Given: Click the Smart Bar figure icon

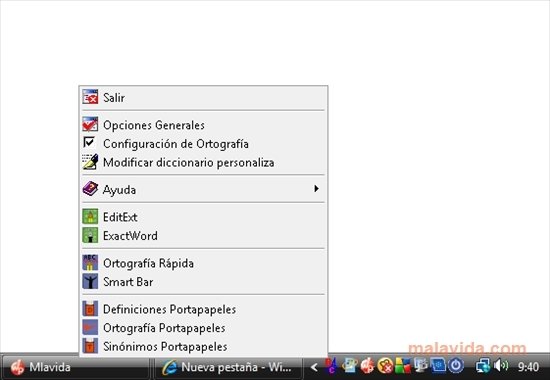Looking at the screenshot, I should 90,281.
